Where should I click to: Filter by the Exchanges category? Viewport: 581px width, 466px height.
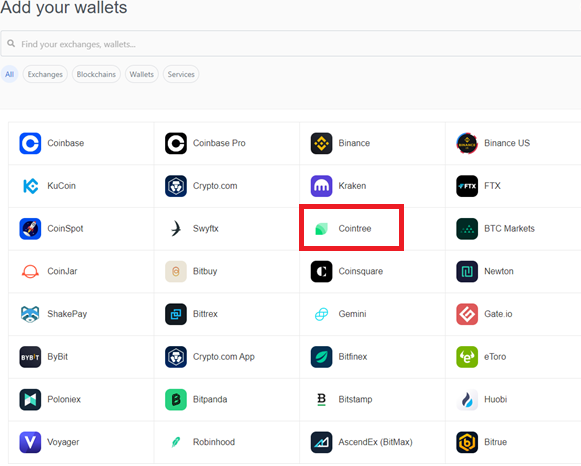pyautogui.click(x=45, y=74)
